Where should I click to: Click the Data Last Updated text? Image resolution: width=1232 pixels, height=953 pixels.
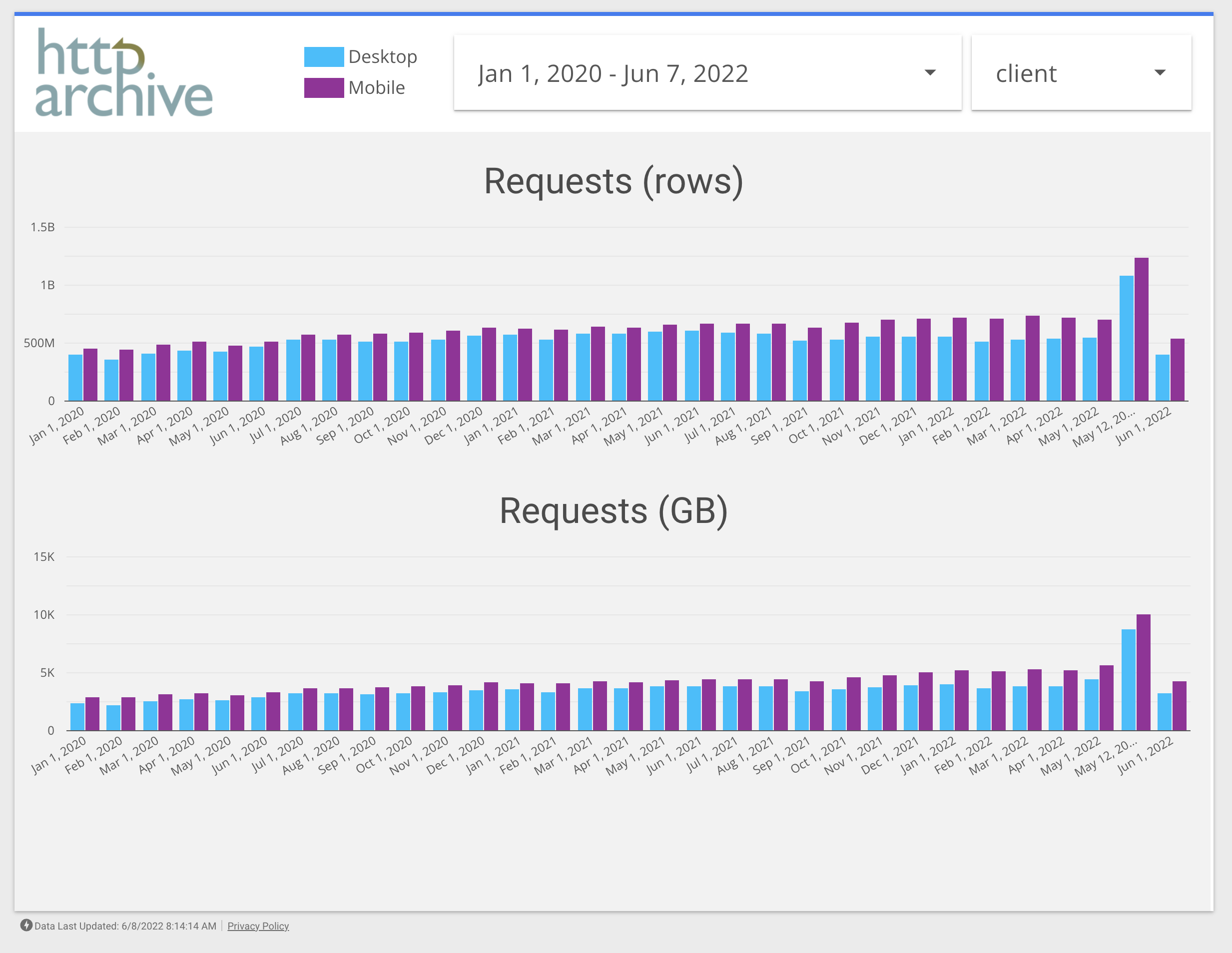(125, 926)
